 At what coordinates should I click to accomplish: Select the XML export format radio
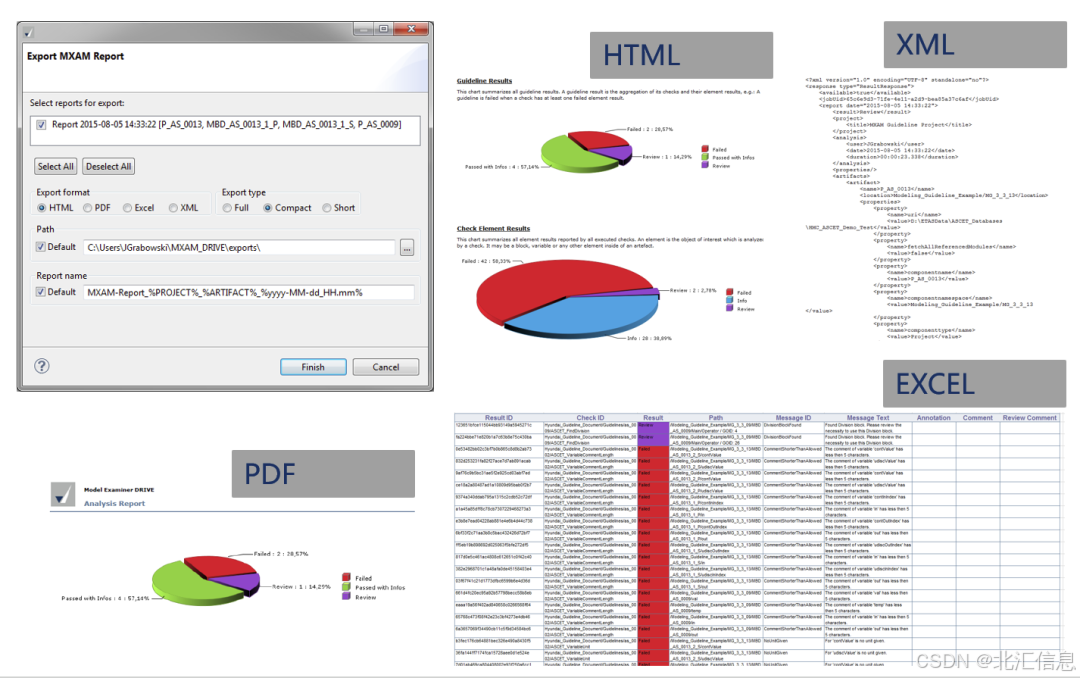point(174,207)
